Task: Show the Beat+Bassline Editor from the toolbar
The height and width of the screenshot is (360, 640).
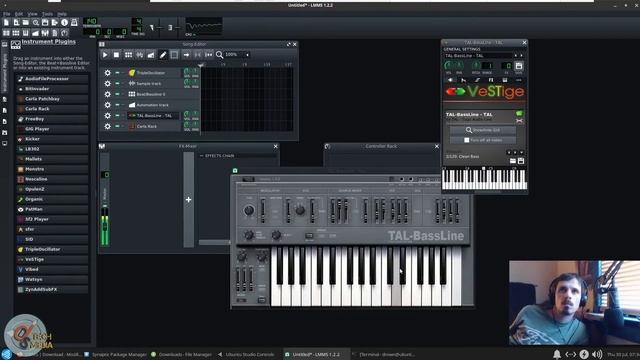Action: point(16,33)
